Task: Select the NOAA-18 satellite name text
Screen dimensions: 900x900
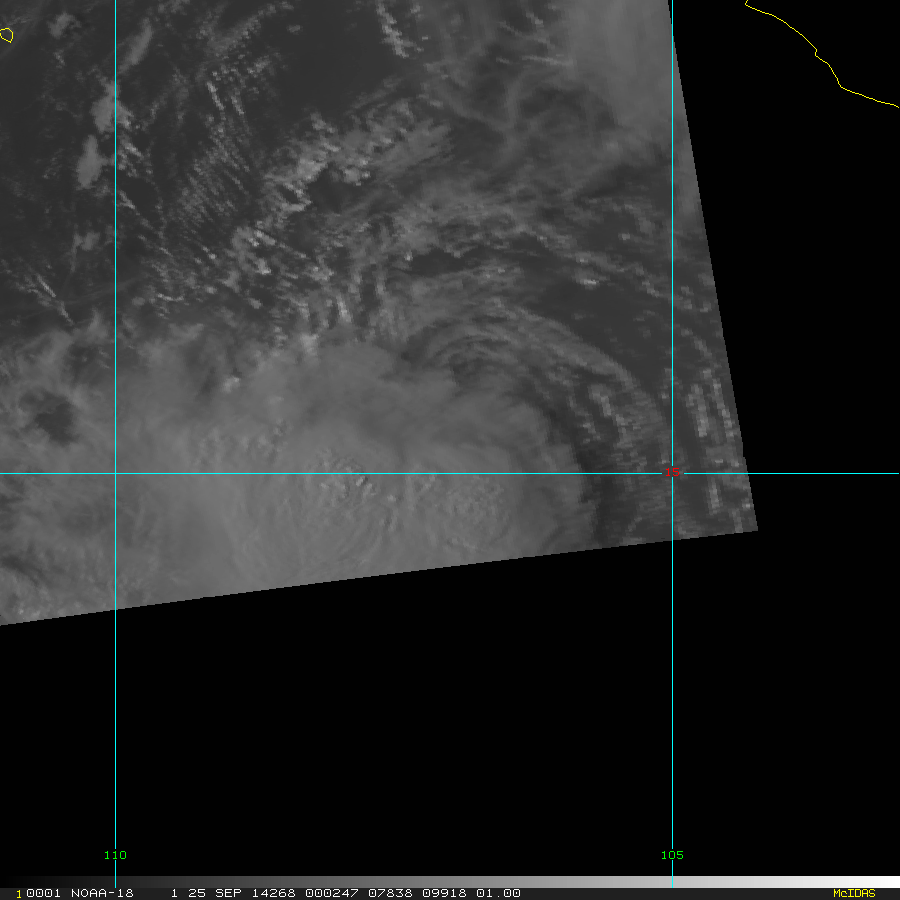Action: 102,893
